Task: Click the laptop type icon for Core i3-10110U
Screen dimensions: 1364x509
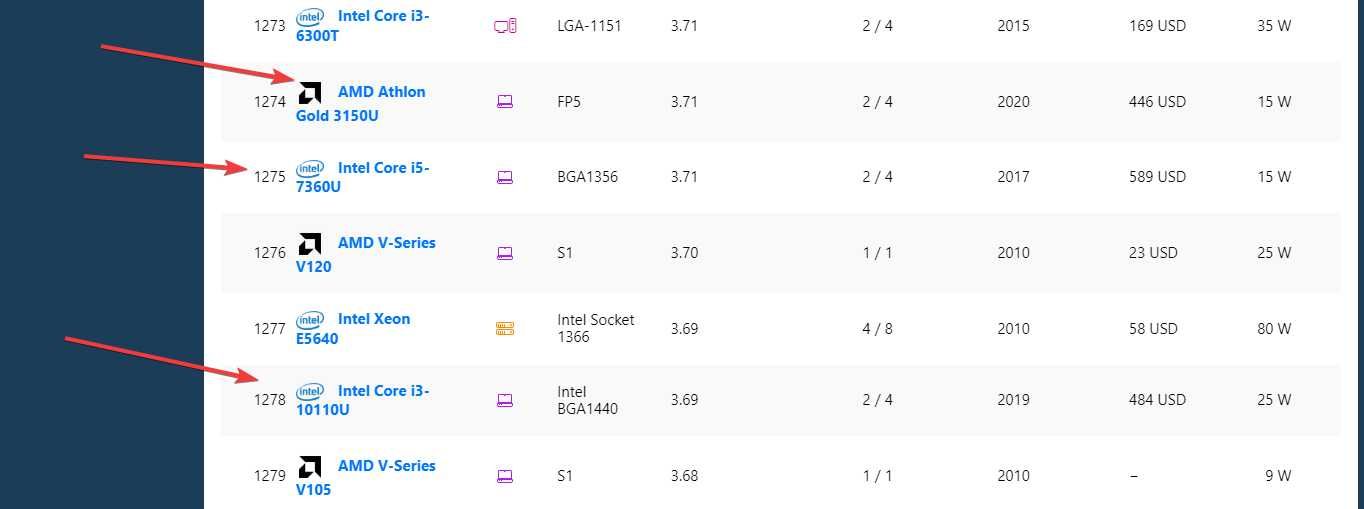Action: tap(505, 400)
